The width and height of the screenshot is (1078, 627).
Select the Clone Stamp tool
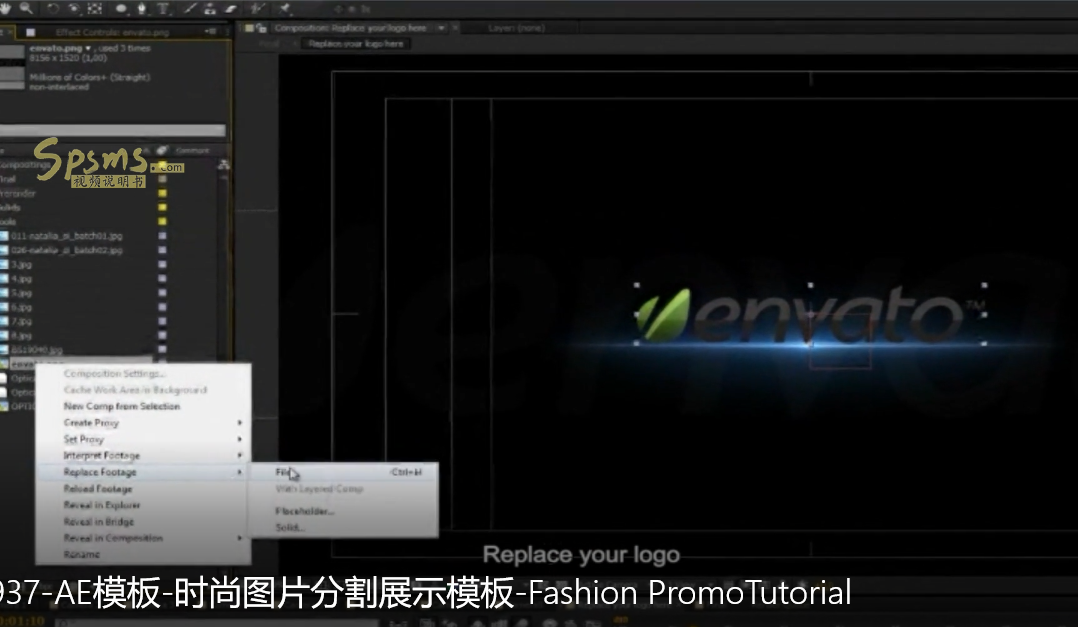[x=210, y=9]
